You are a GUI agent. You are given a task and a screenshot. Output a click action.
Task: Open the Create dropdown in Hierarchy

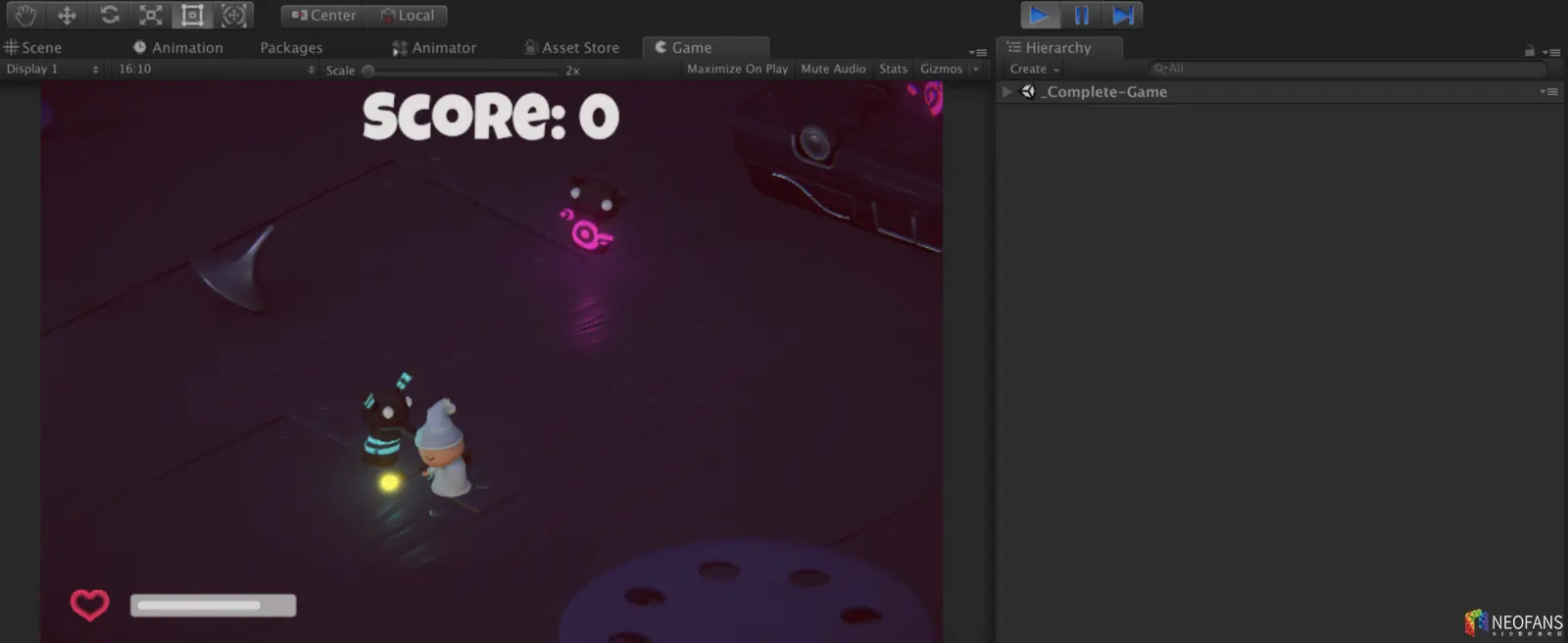click(x=1035, y=69)
